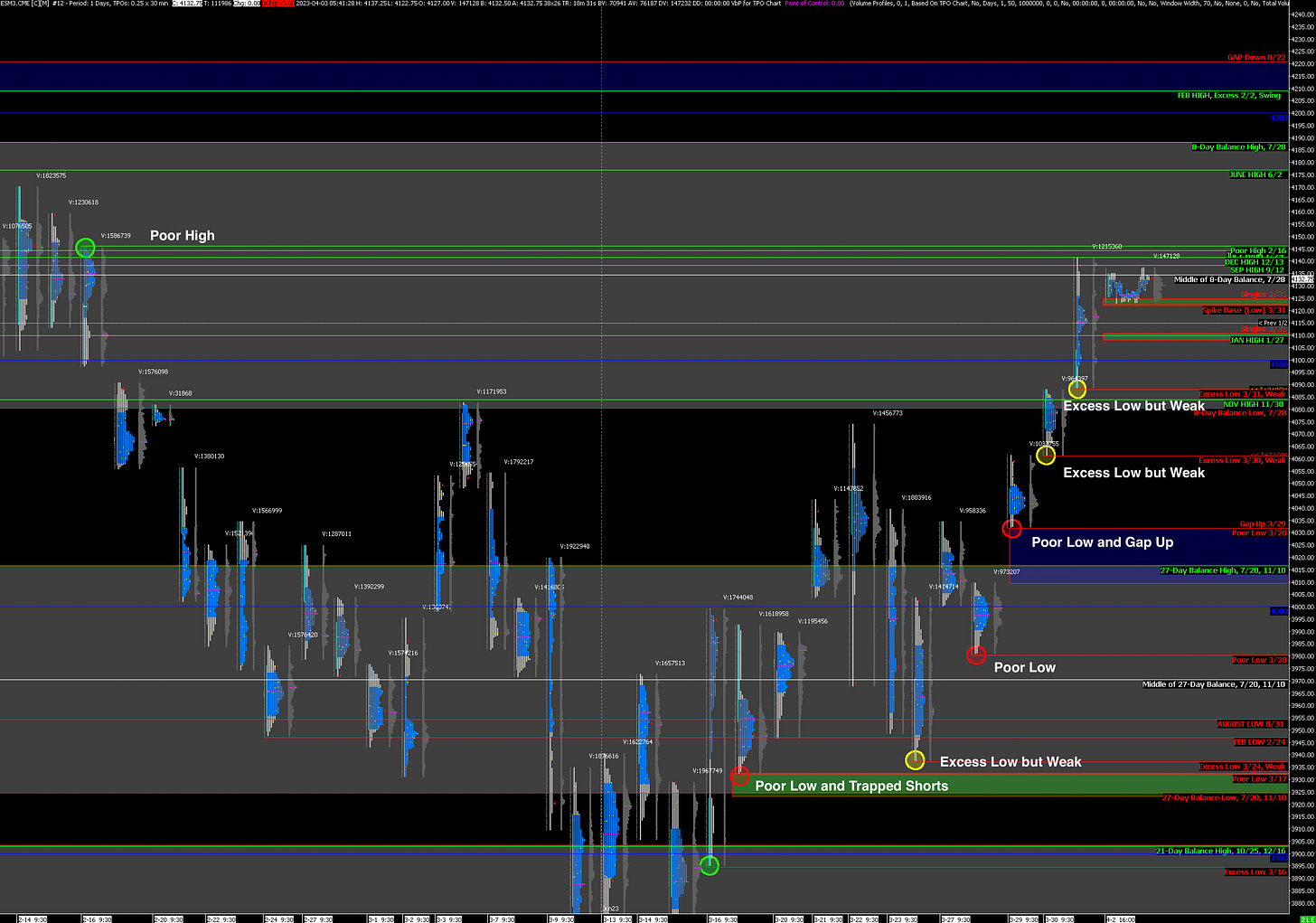Select the Excess Low 3/16 label
This screenshot has width=1316, height=923.
click(1255, 872)
